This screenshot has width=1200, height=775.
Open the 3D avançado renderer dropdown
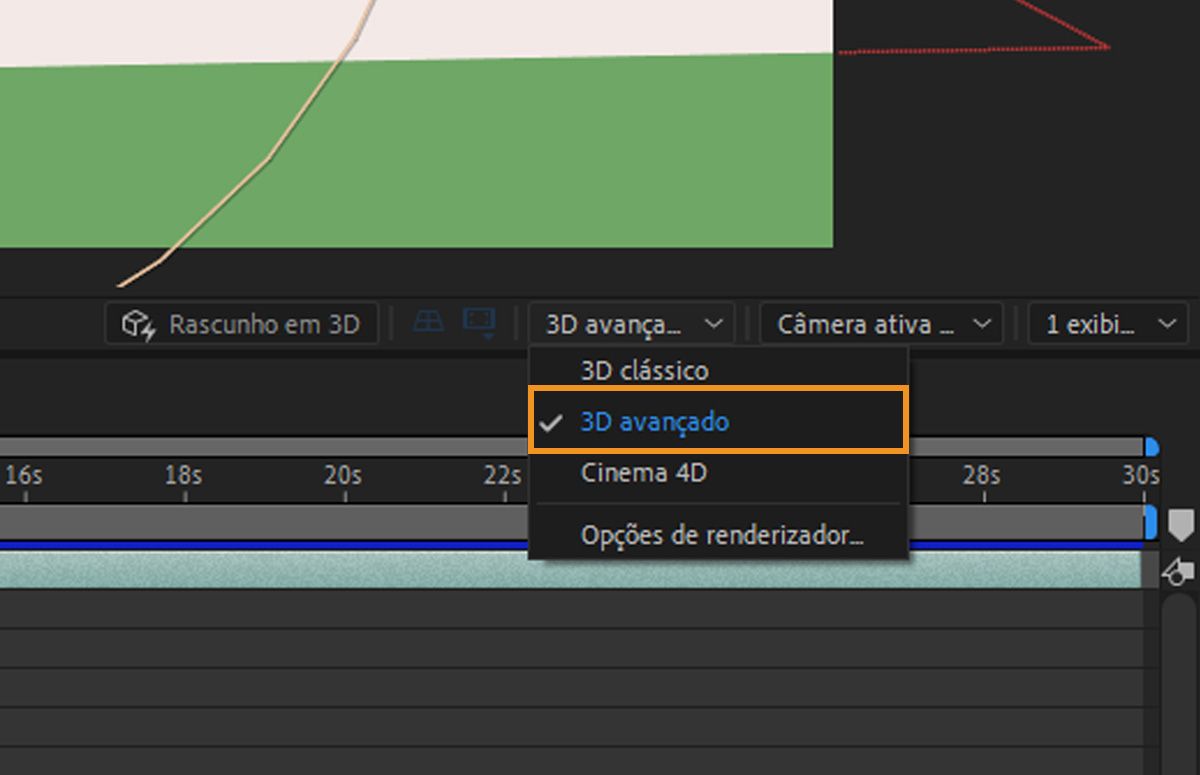632,323
